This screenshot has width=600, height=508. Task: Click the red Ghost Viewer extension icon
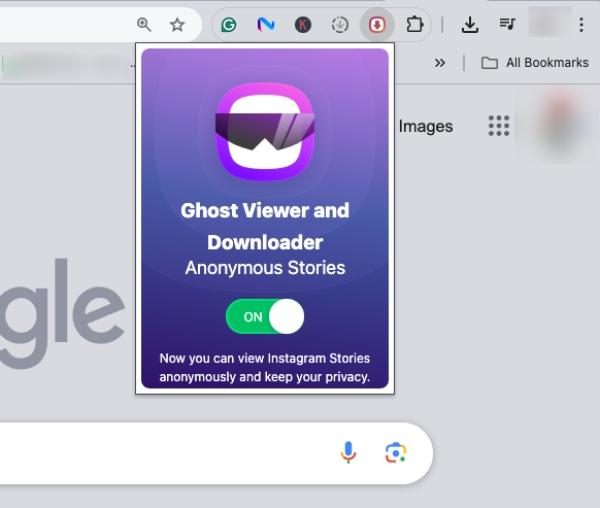point(377,25)
